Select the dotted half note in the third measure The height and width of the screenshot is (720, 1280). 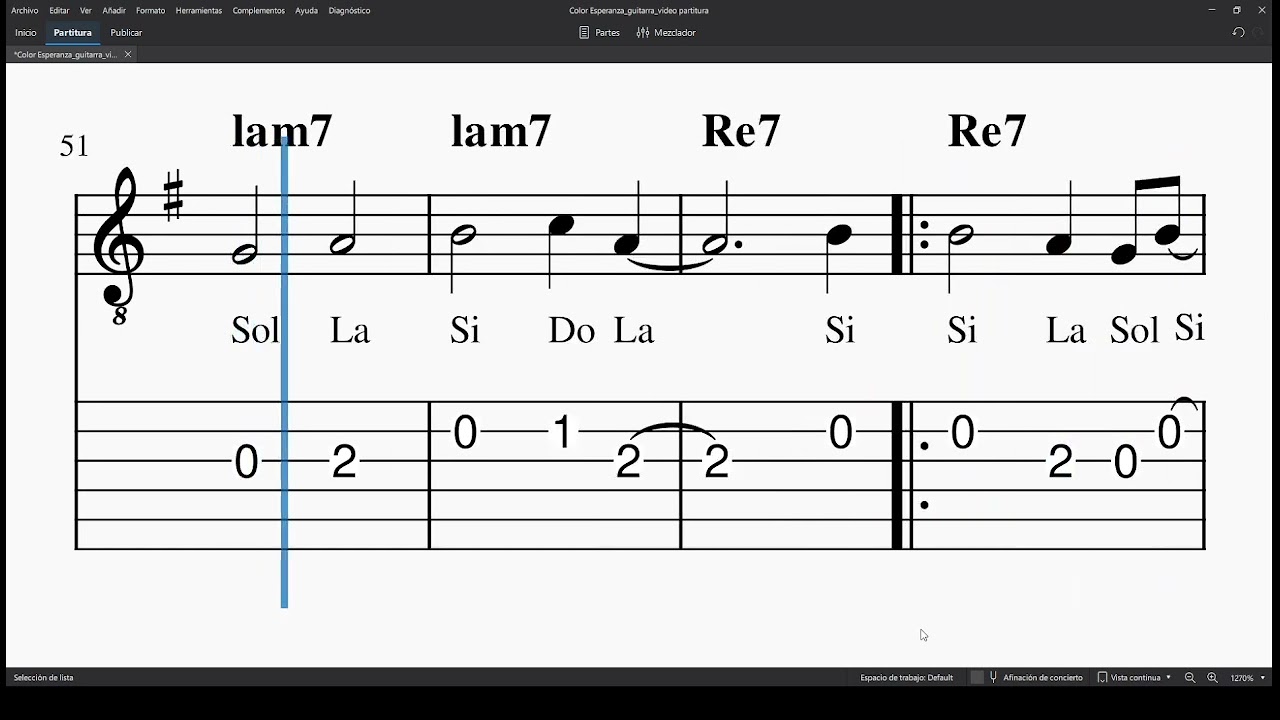pyautogui.click(x=716, y=243)
